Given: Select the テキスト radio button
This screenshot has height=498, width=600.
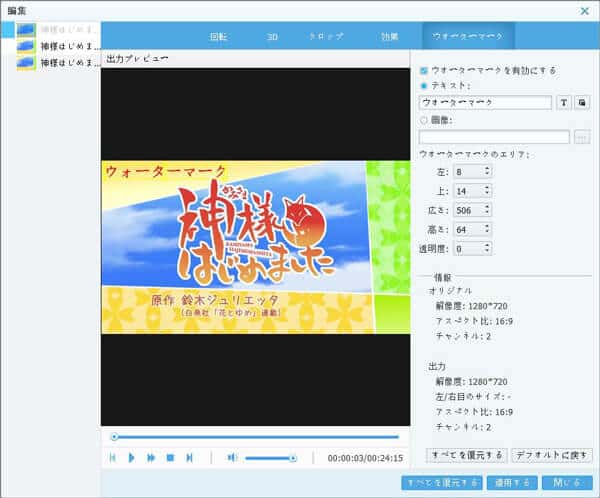Looking at the screenshot, I should point(424,86).
